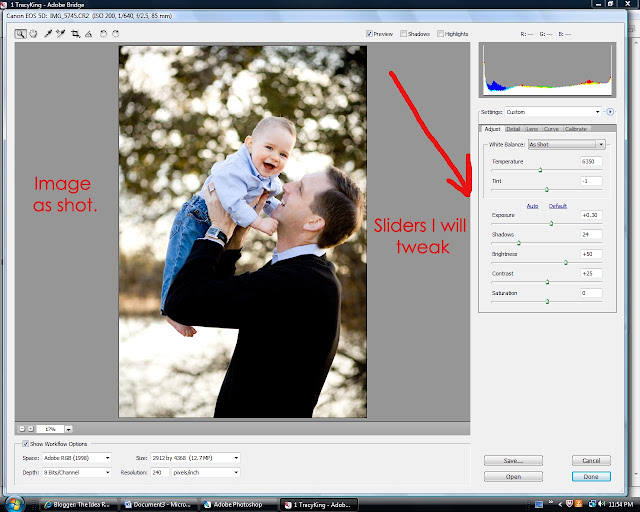Expand the Settings dropdown
The height and width of the screenshot is (512, 640).
click(553, 112)
